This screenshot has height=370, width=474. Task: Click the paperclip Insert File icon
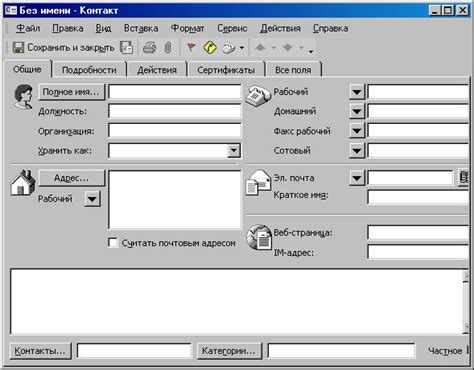click(168, 48)
